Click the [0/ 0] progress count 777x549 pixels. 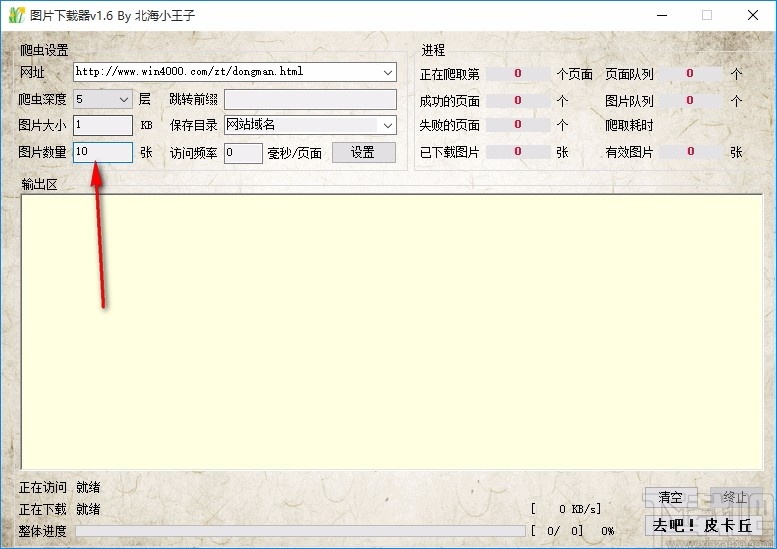coord(556,531)
